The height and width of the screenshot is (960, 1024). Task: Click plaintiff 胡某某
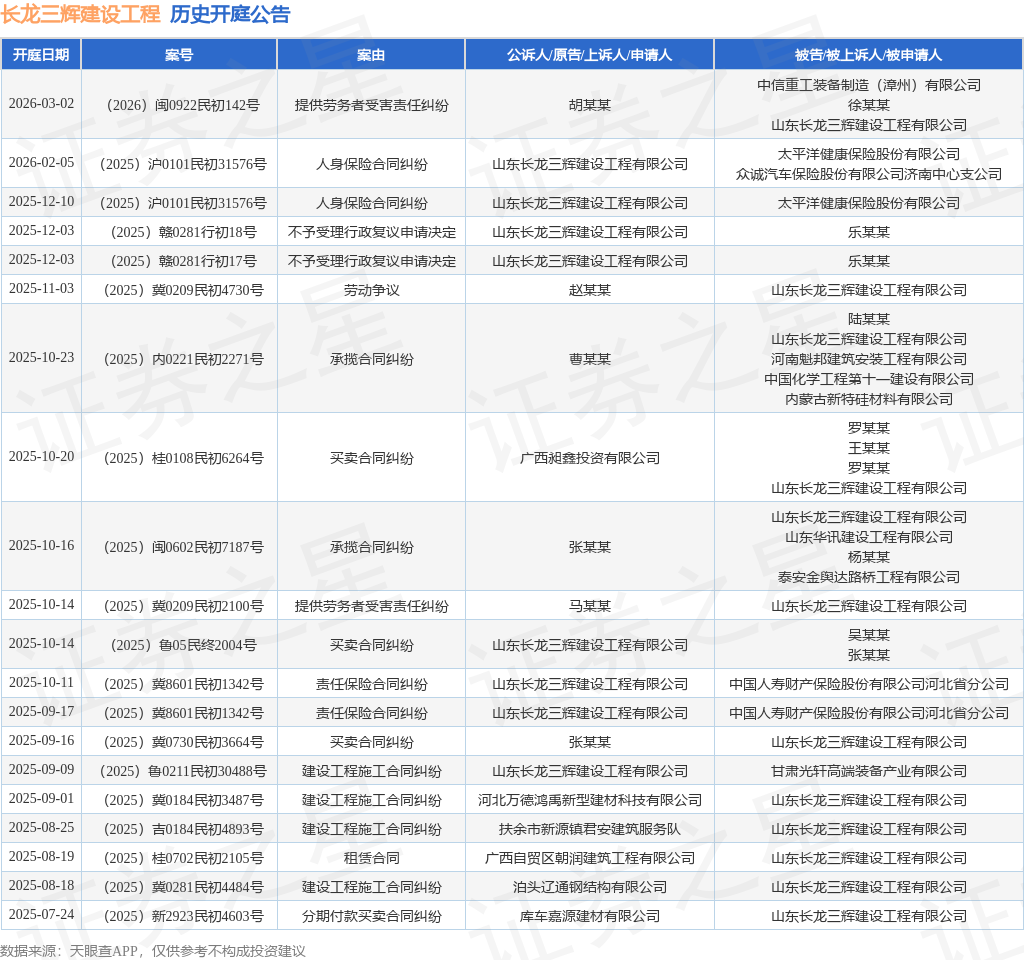coord(589,105)
